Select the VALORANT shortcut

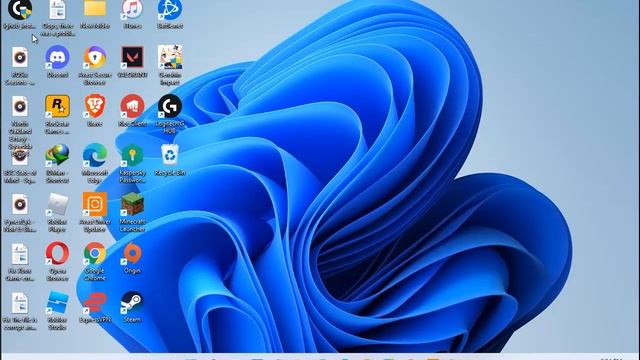(x=132, y=61)
